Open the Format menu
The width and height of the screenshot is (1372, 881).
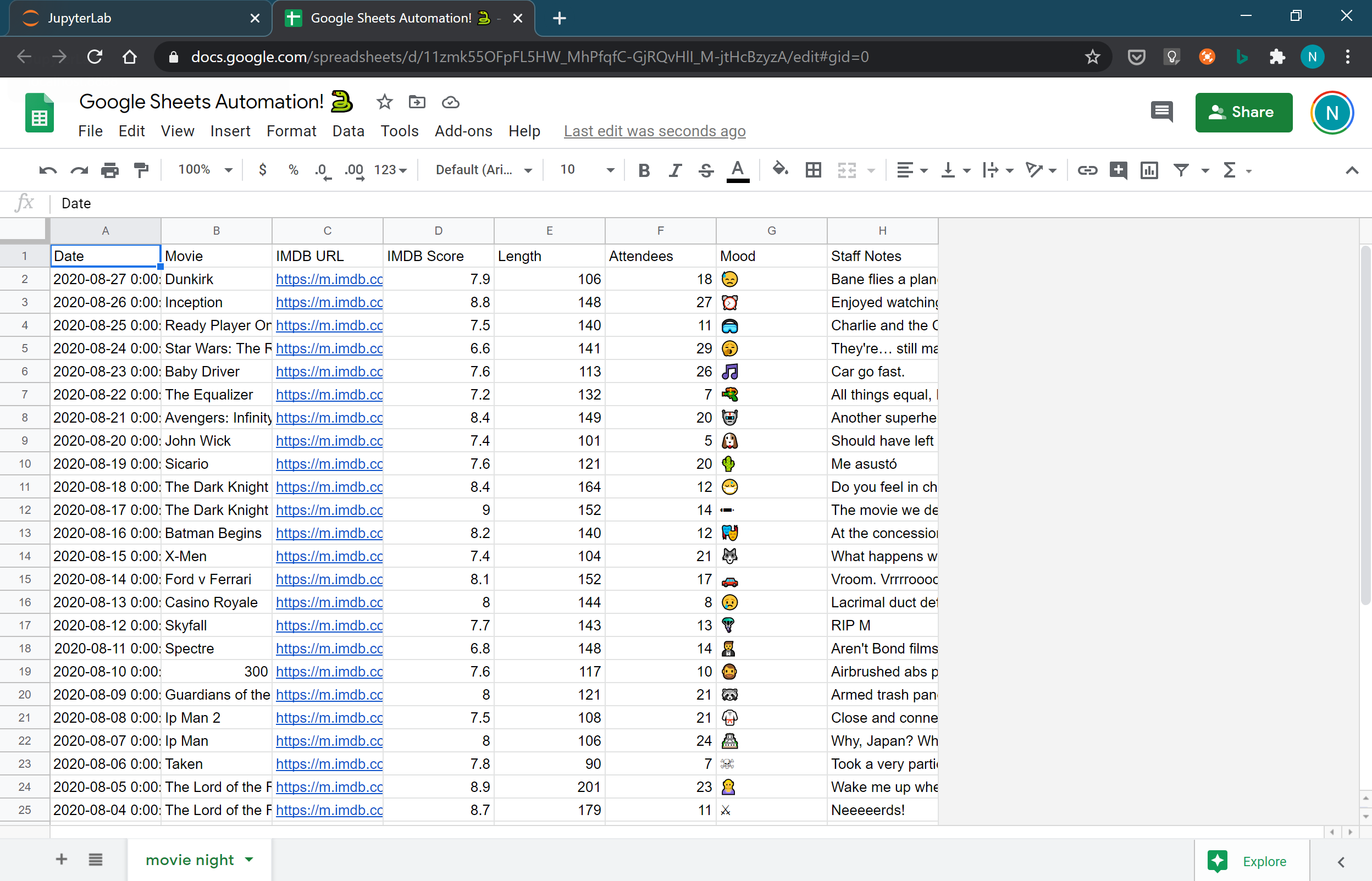291,131
